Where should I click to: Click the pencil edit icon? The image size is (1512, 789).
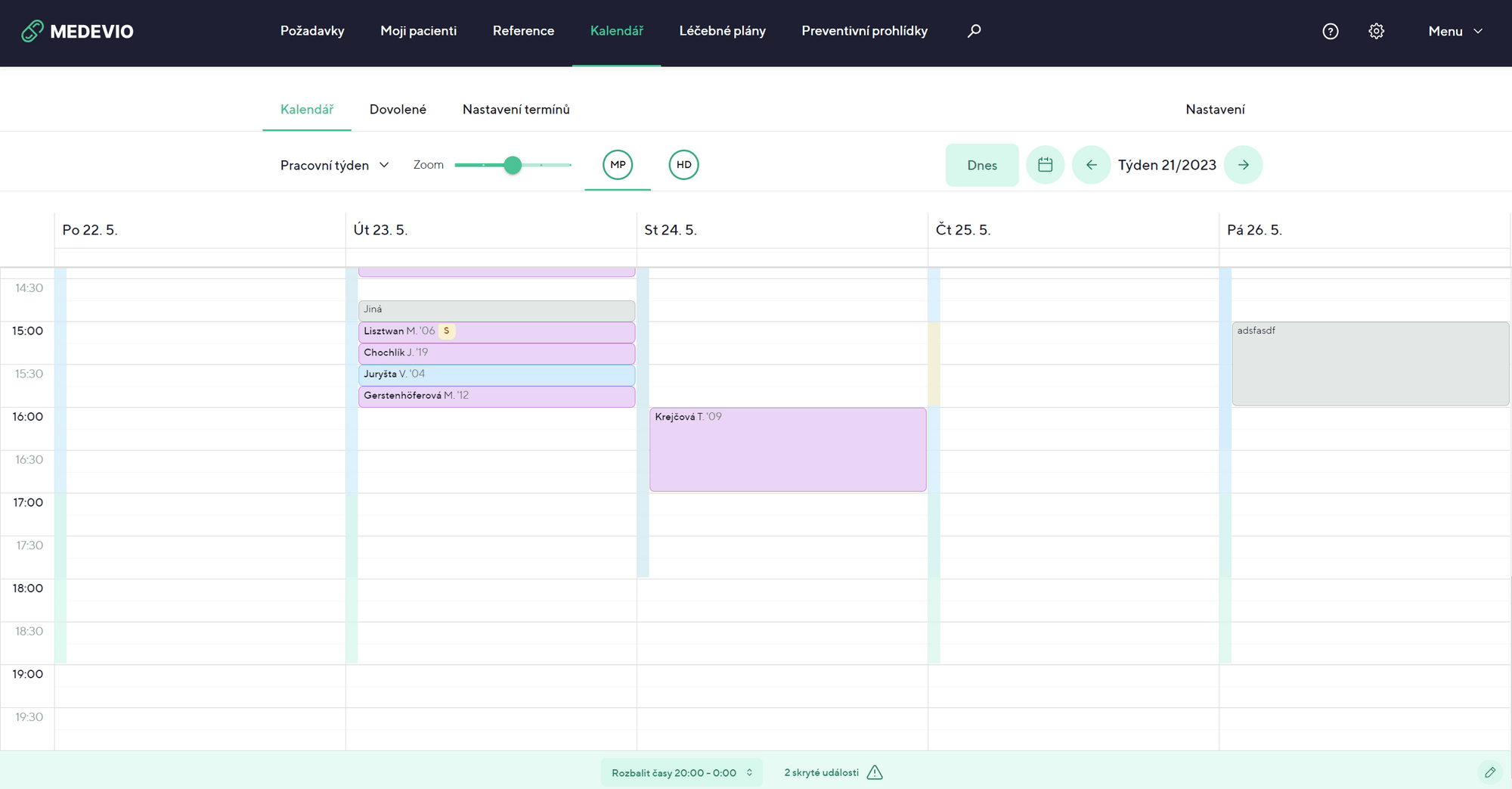(x=1489, y=772)
